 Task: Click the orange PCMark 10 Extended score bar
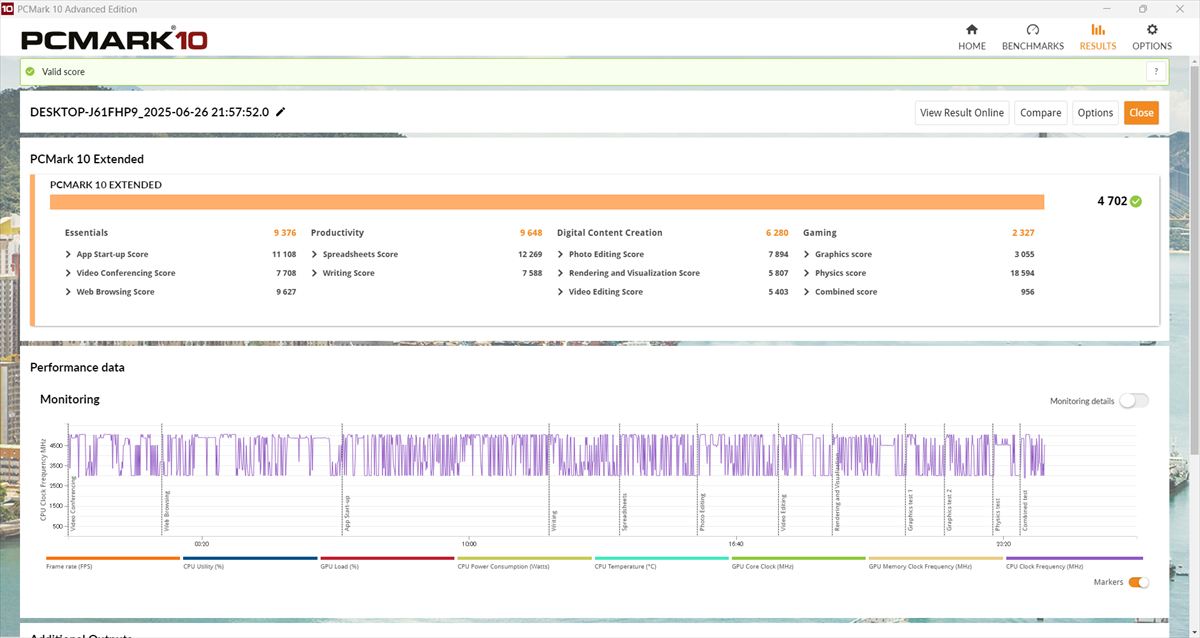(x=547, y=202)
